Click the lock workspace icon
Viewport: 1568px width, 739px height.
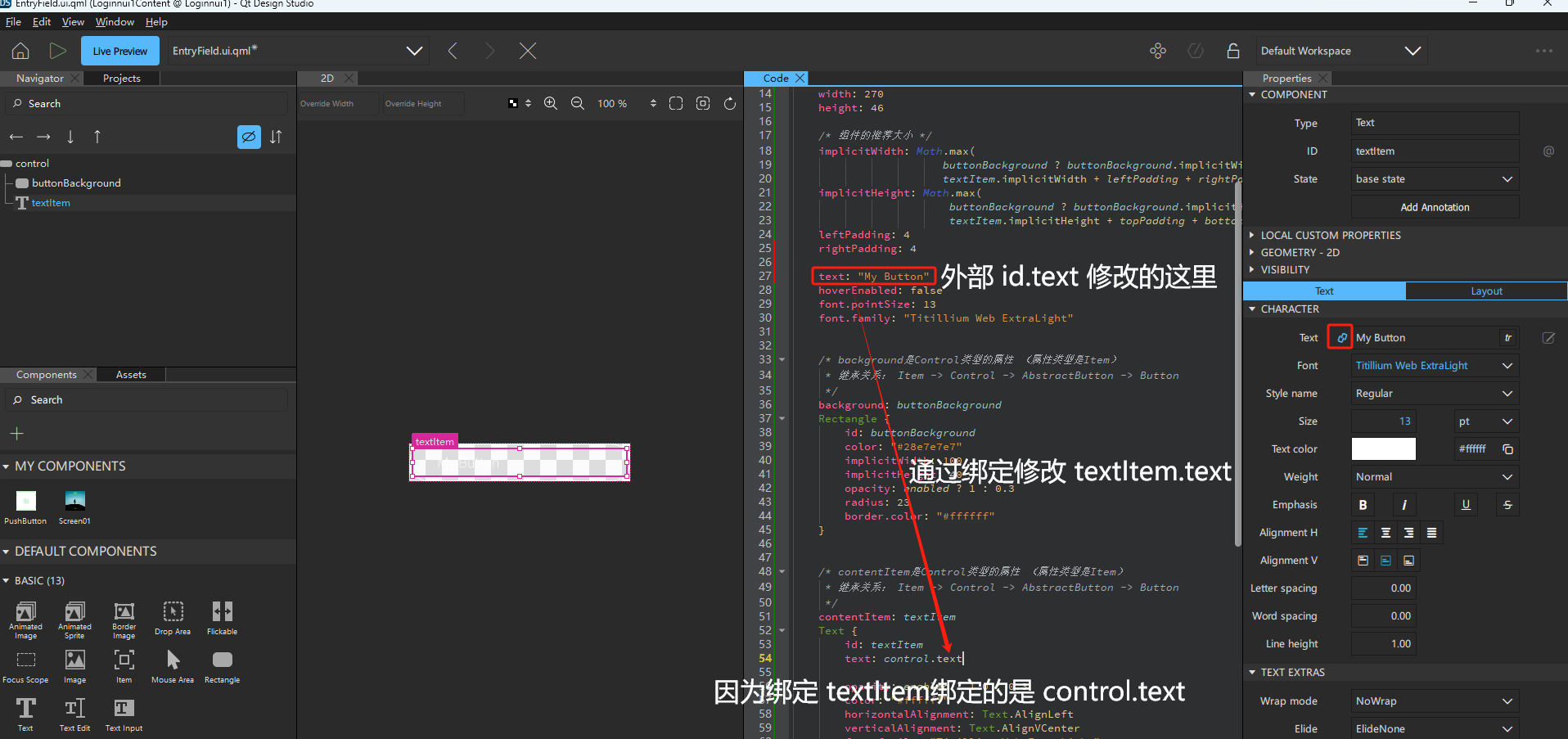click(1233, 51)
